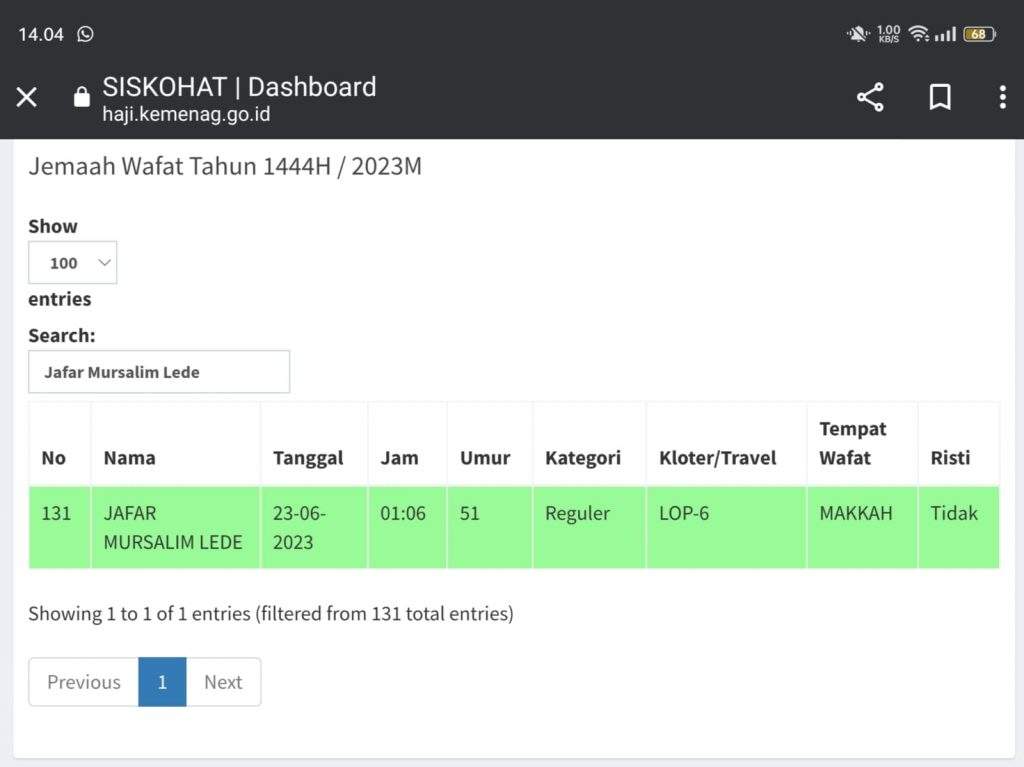Open the Show entries dropdown

pos(72,263)
